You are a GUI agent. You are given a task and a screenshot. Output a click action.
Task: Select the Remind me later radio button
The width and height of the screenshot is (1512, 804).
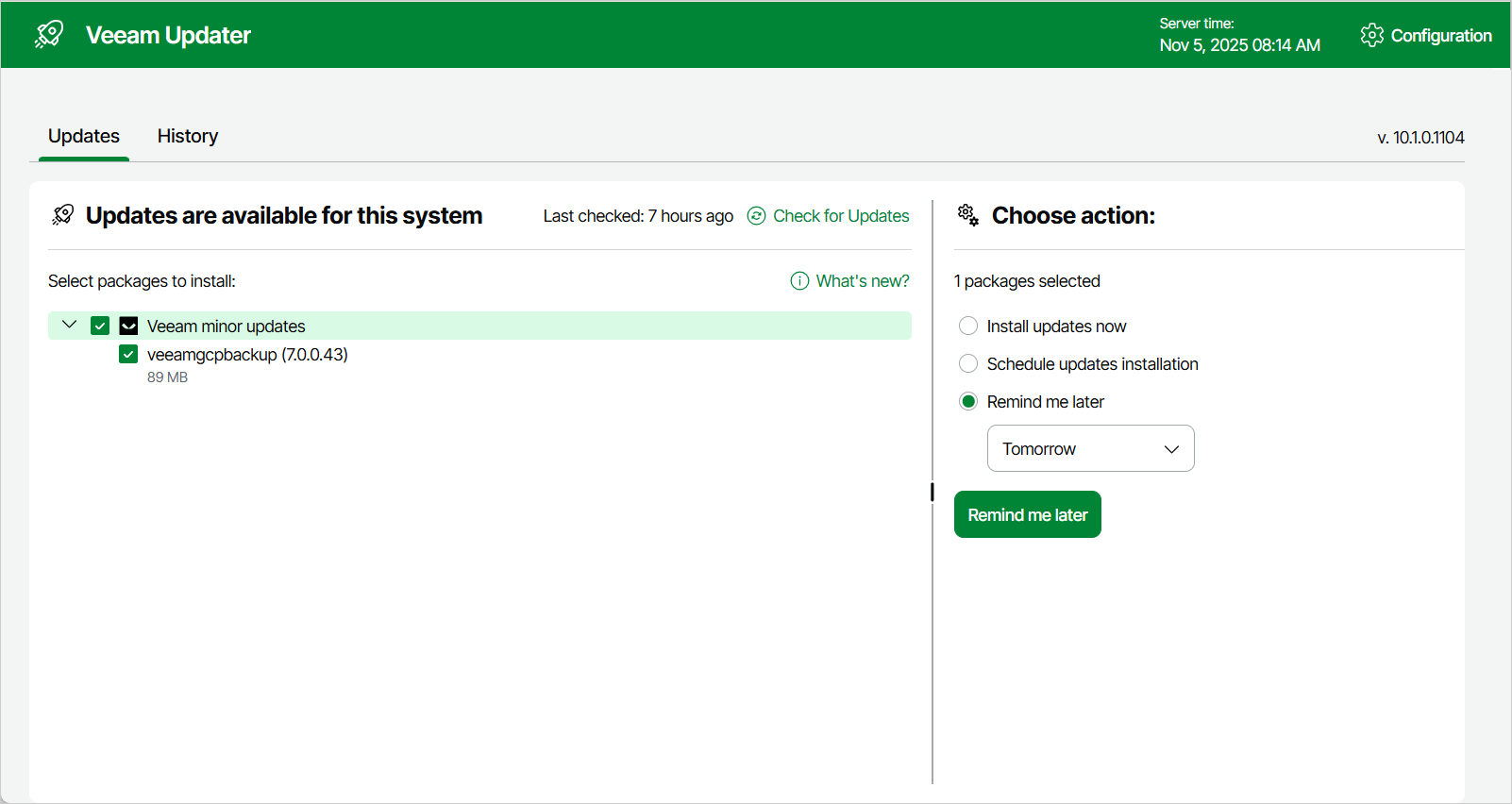click(x=968, y=401)
